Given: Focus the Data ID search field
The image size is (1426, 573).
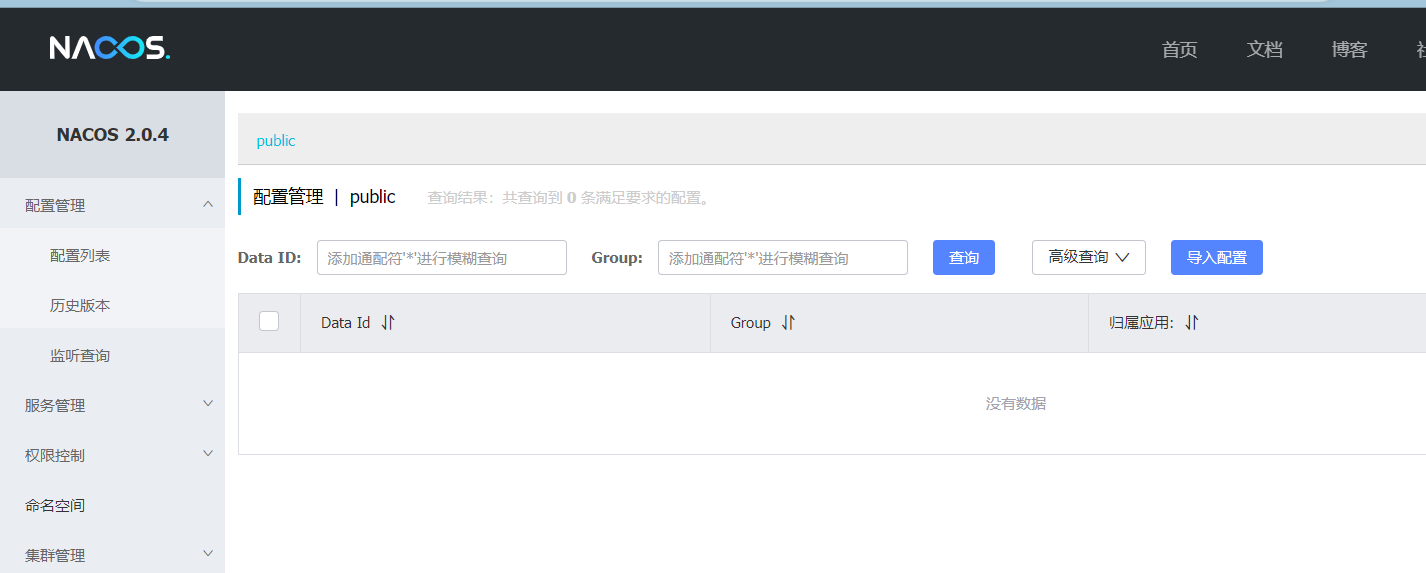Looking at the screenshot, I should [x=442, y=257].
